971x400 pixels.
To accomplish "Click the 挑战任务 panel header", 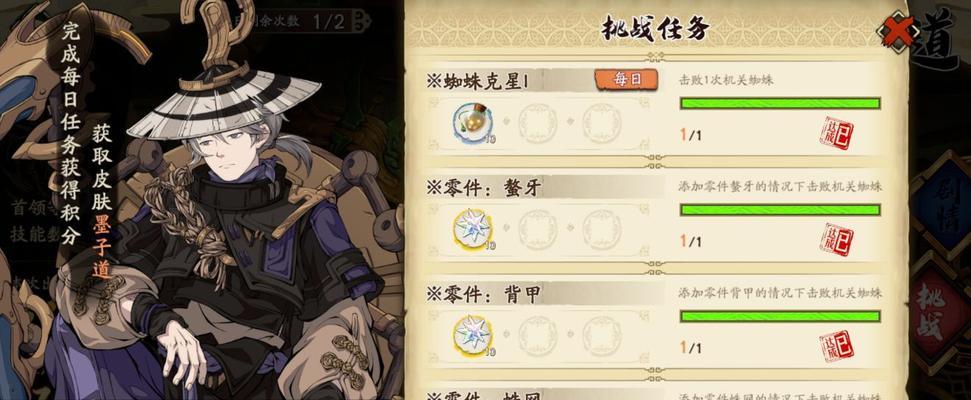I will [x=656, y=29].
